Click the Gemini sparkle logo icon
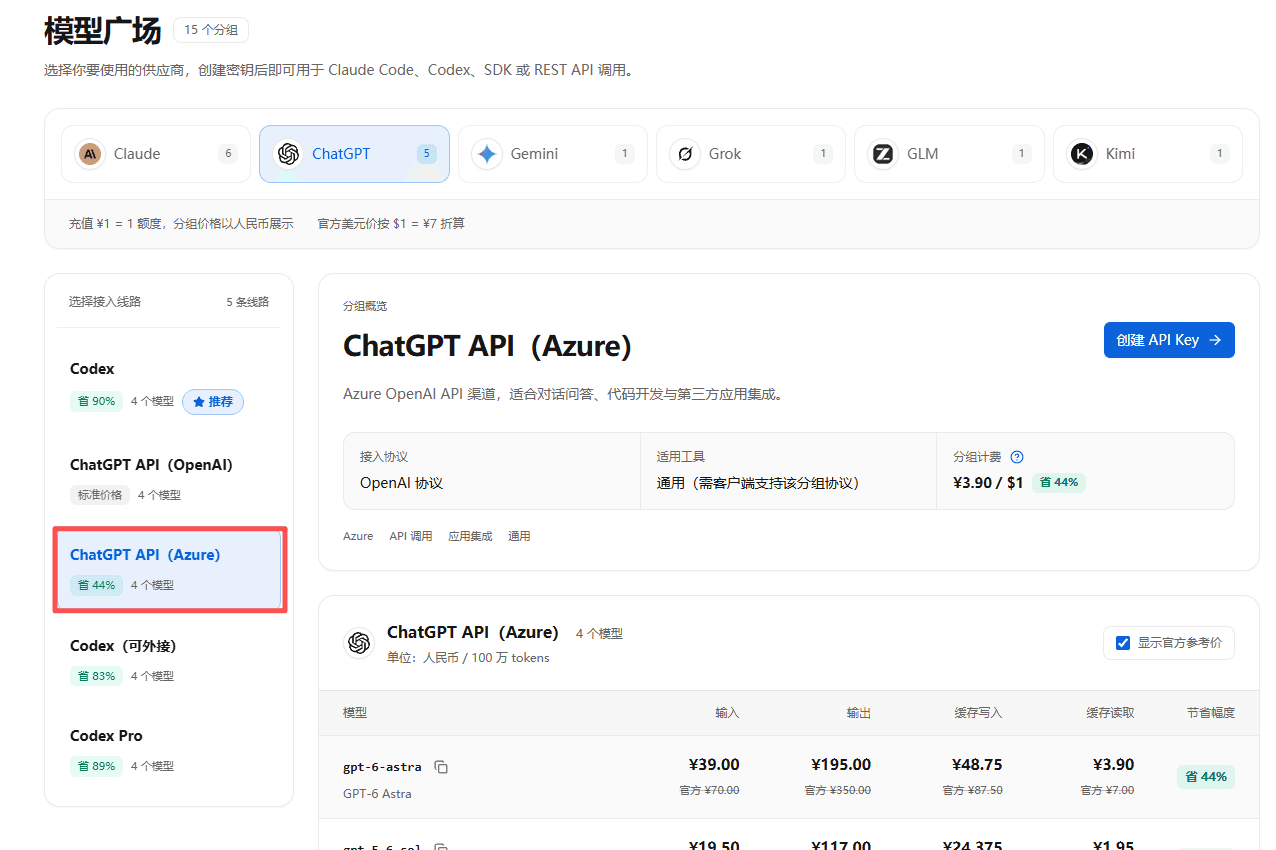 pos(487,154)
